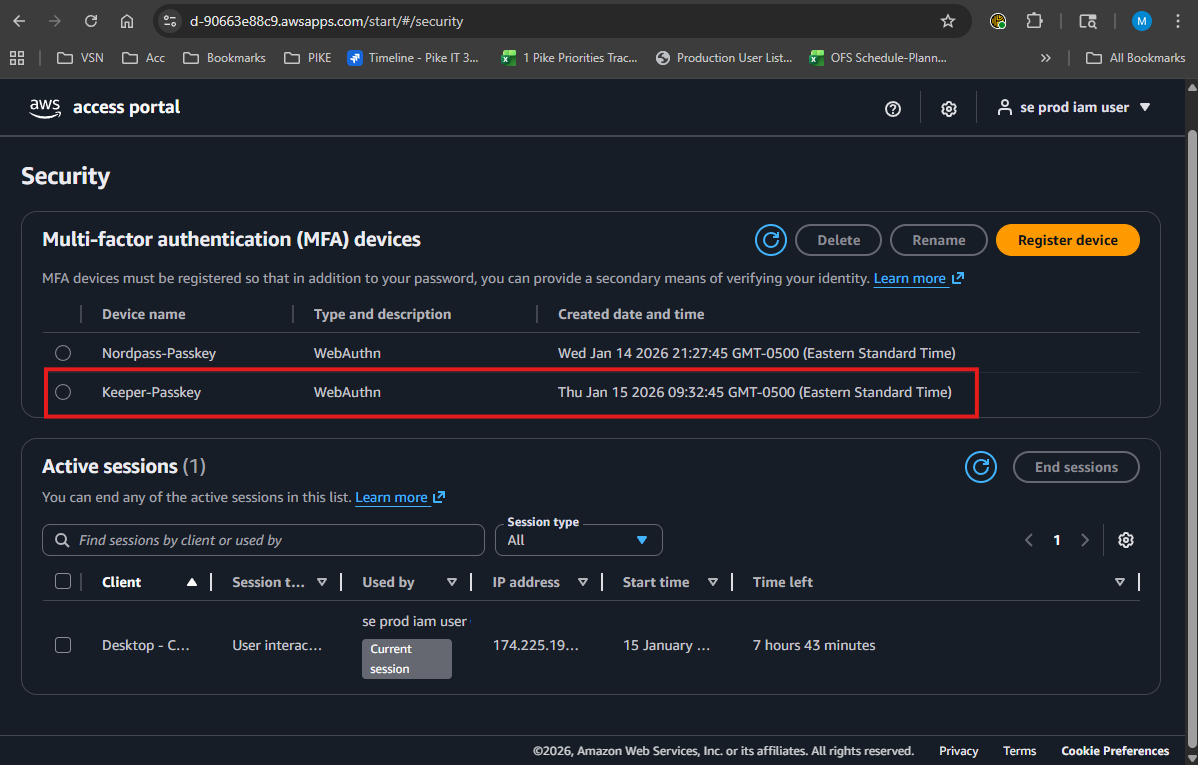Image resolution: width=1198 pixels, height=765 pixels.
Task: Open the MFA devices Learn more link
Action: [x=918, y=278]
